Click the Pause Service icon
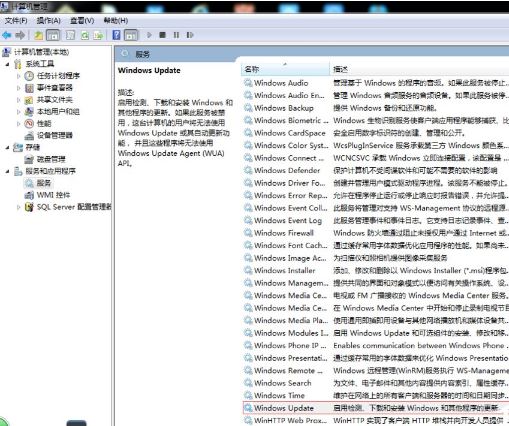This screenshot has width=509, height=426. (x=176, y=35)
